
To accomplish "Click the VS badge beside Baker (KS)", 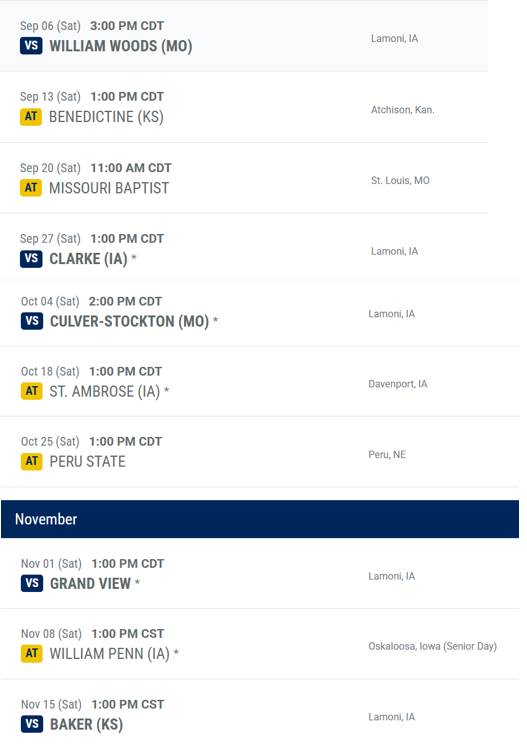I will click(32, 724).
